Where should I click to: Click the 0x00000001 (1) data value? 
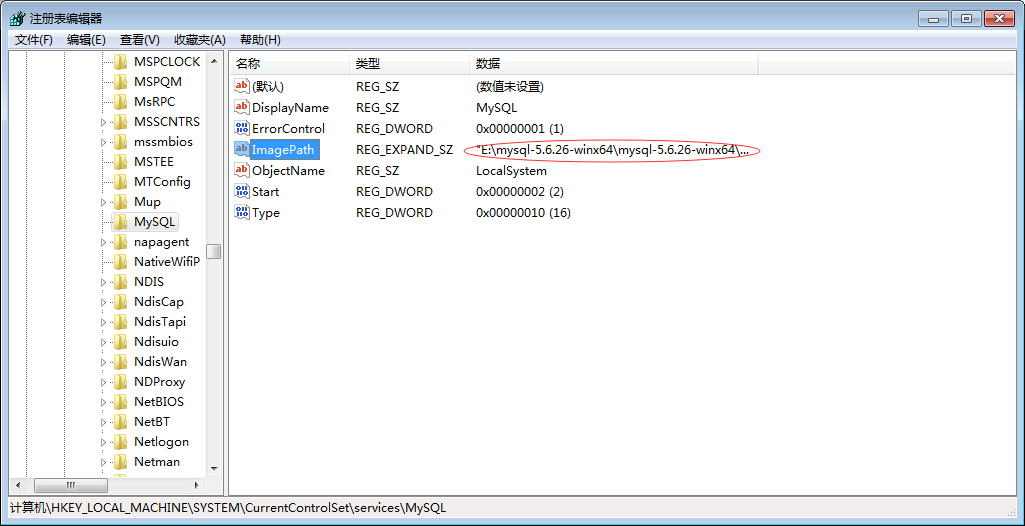520,128
